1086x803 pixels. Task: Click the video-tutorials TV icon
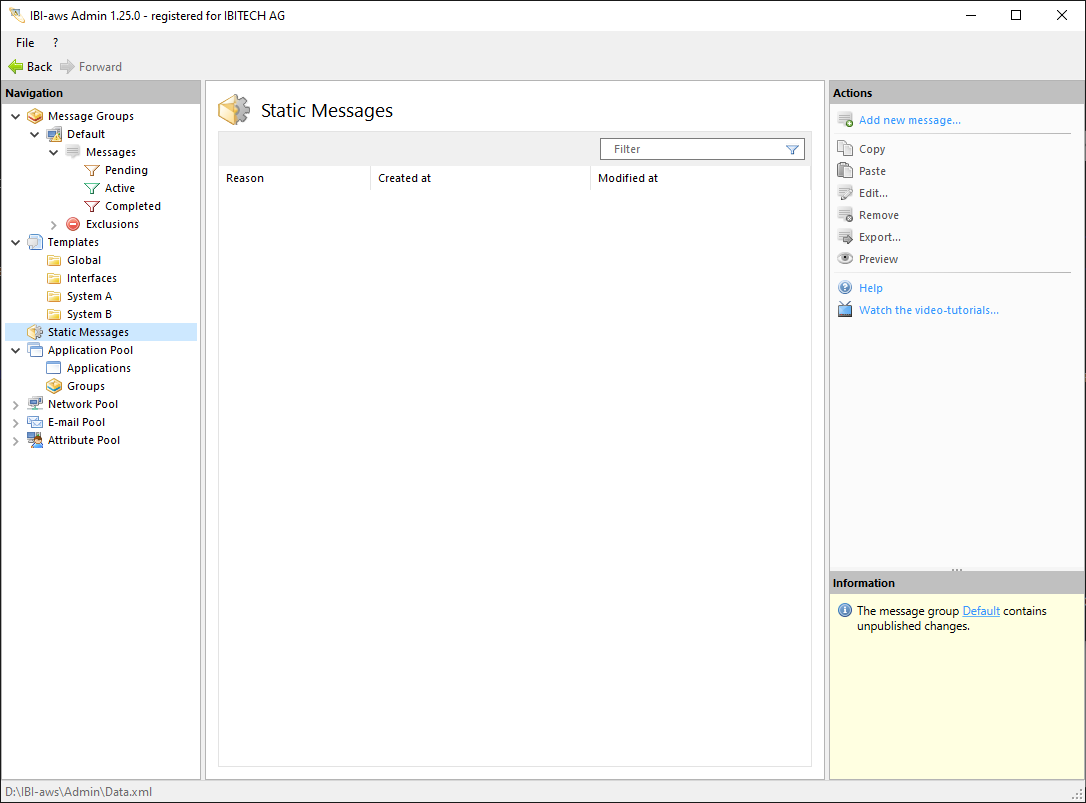tap(845, 310)
